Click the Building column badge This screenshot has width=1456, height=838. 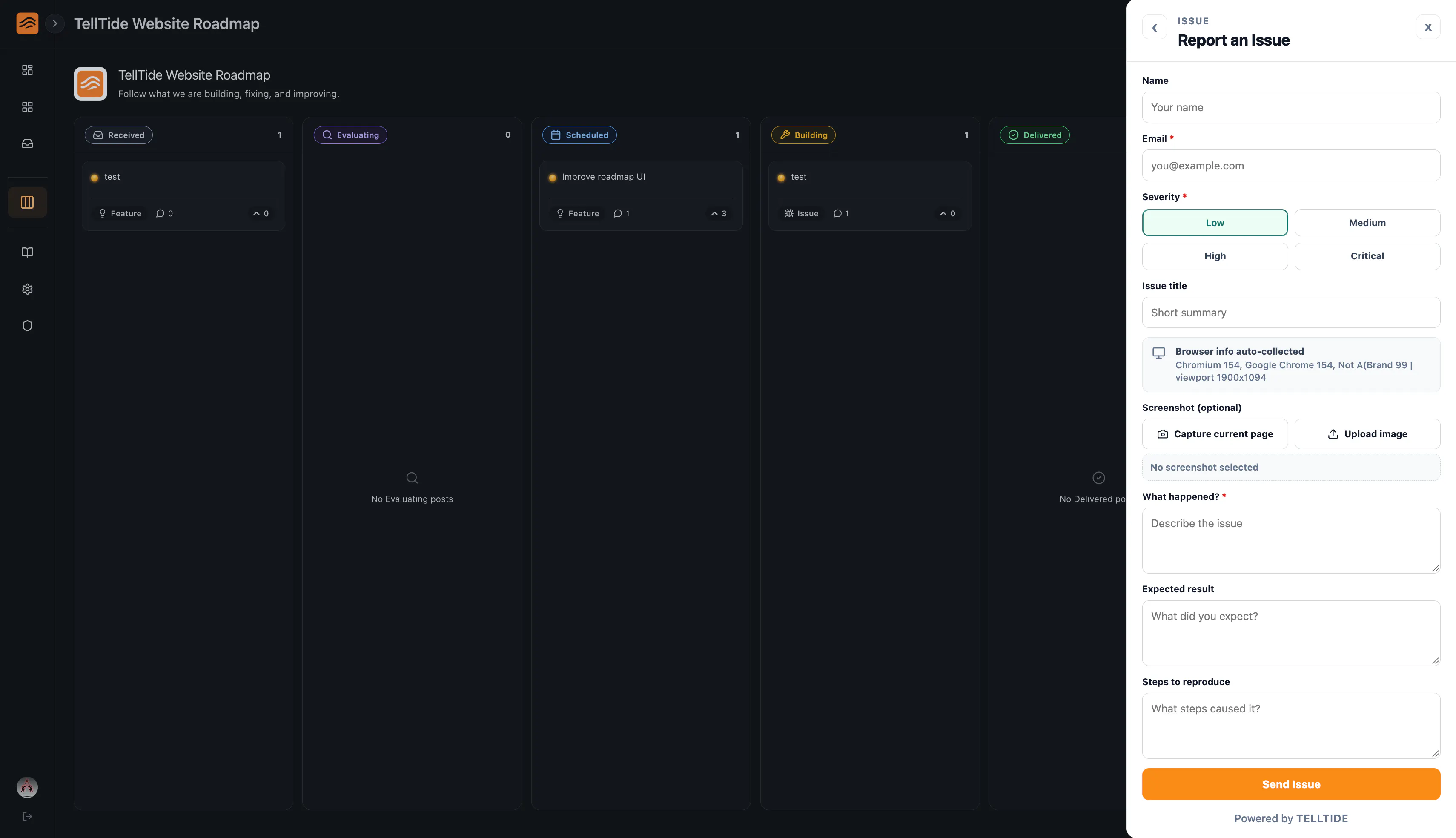pos(803,135)
